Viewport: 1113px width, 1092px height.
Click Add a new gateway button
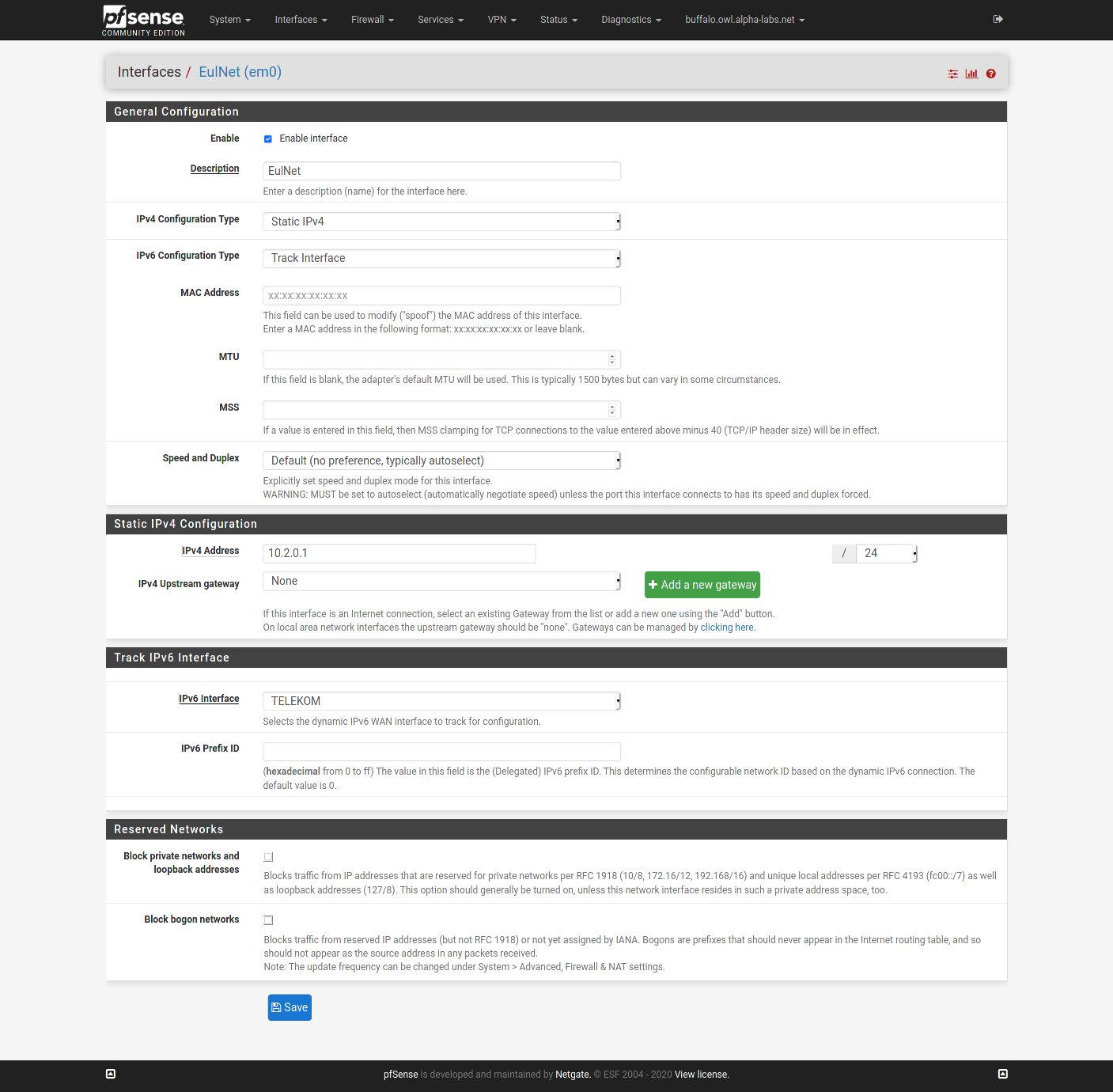pos(702,585)
